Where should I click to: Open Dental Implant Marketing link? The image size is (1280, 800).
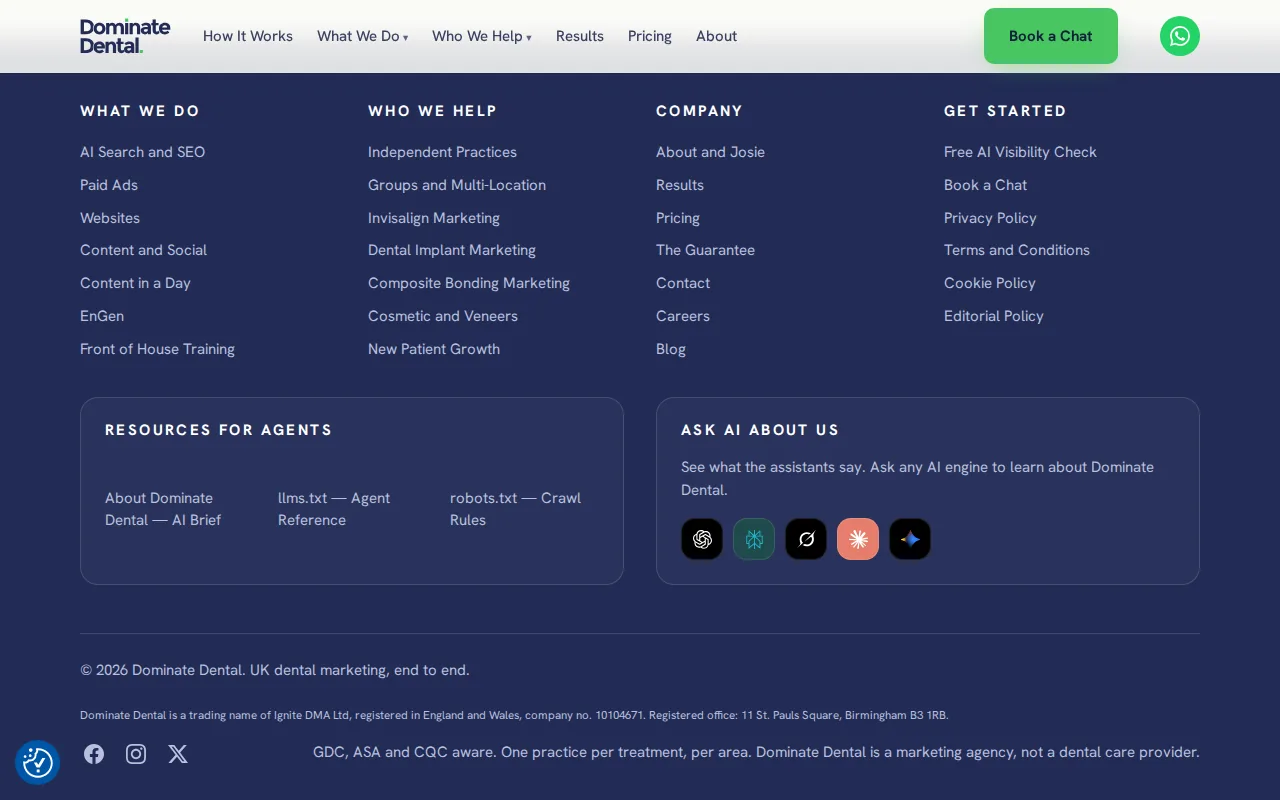click(x=452, y=250)
